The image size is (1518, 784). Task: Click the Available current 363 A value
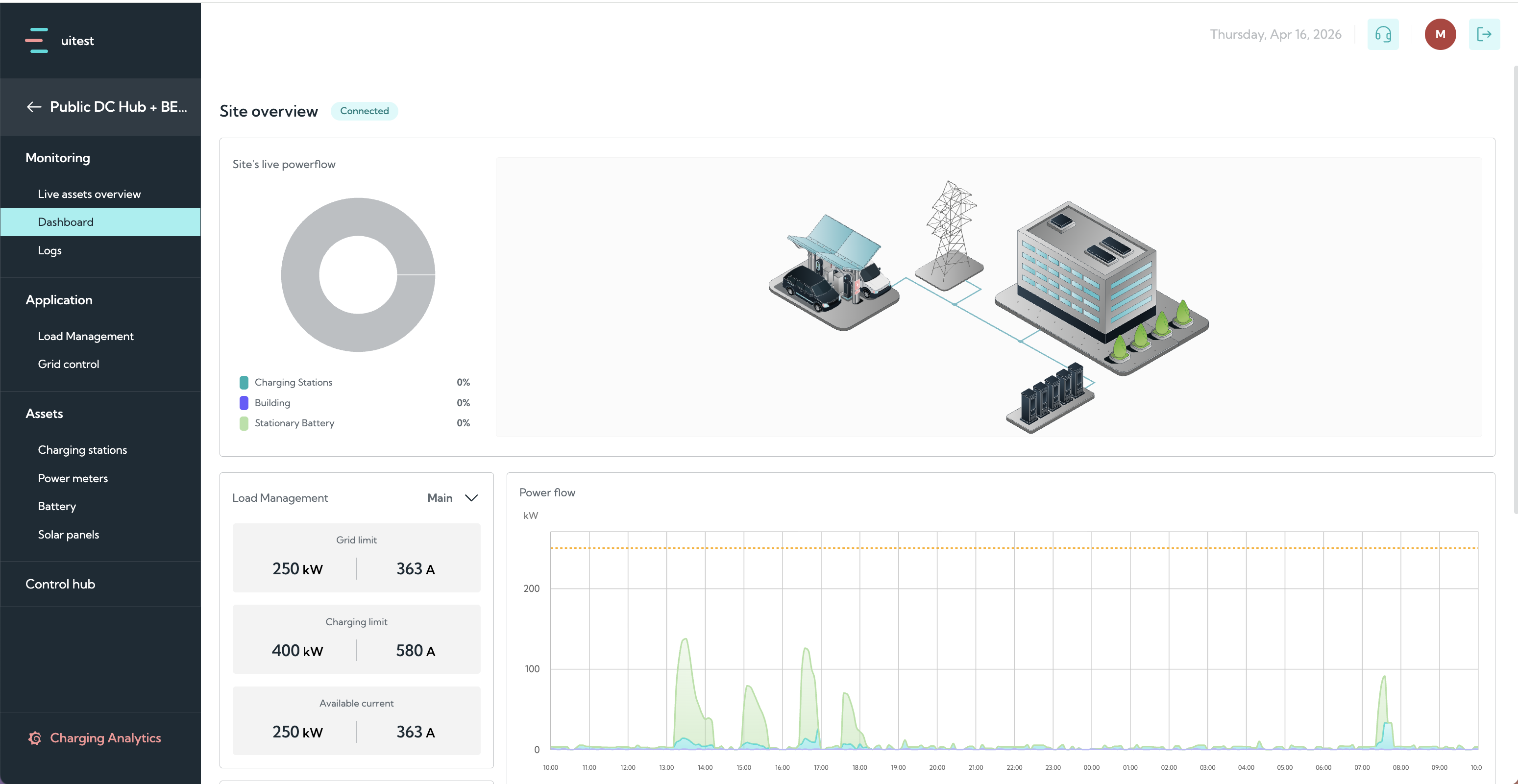coord(416,732)
